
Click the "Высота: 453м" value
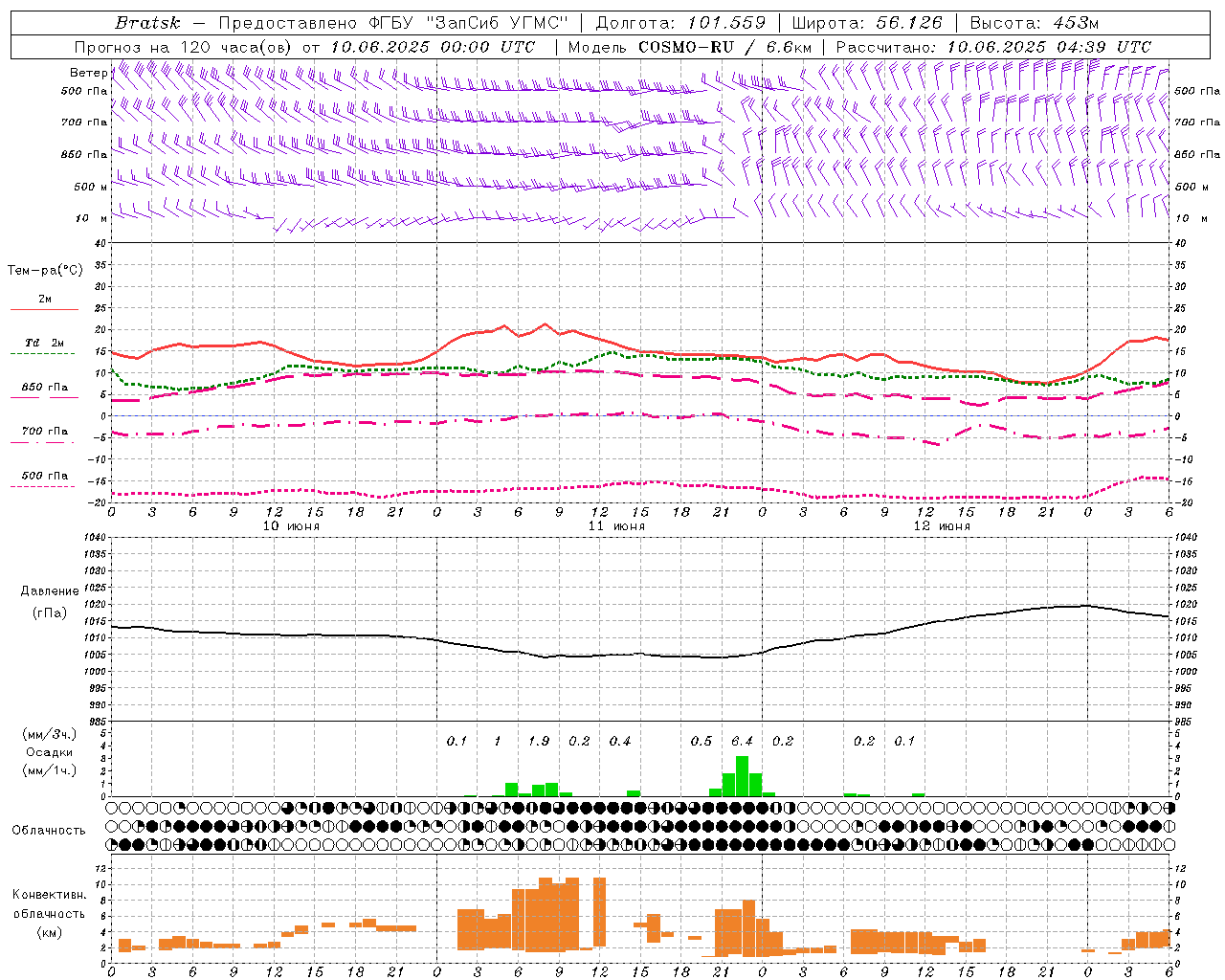click(x=1034, y=23)
